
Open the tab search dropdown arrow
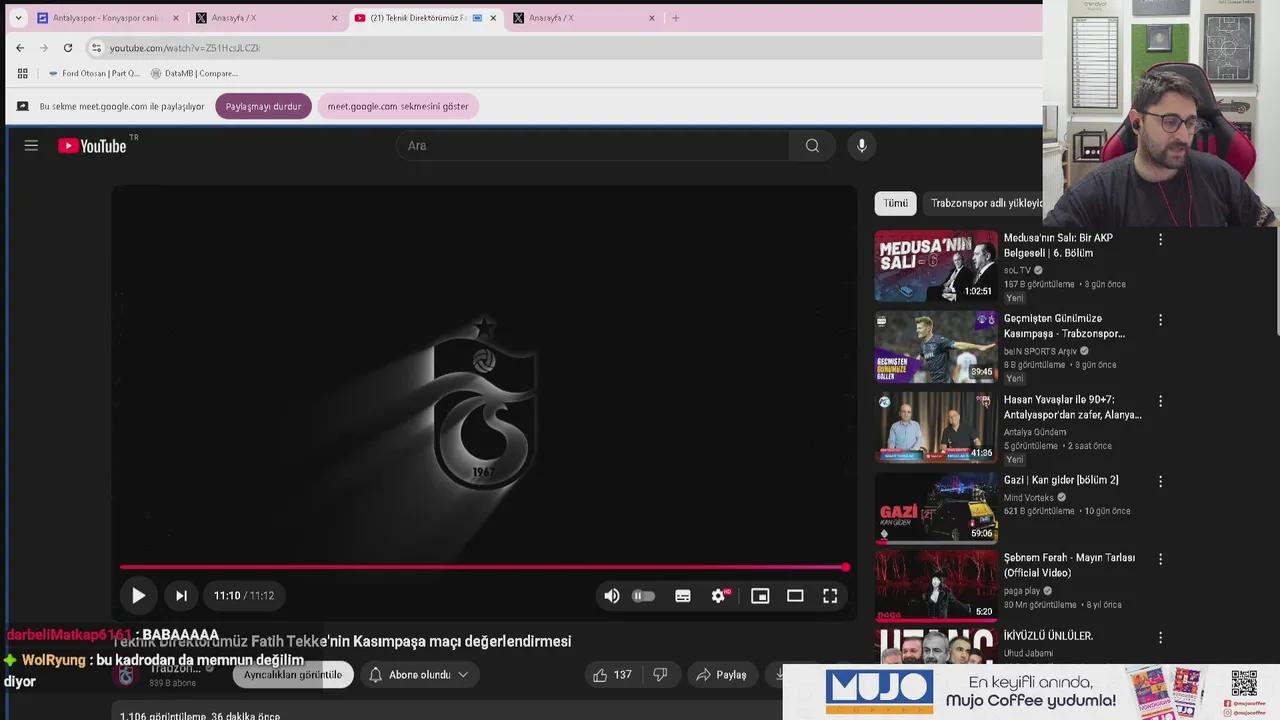click(x=18, y=18)
